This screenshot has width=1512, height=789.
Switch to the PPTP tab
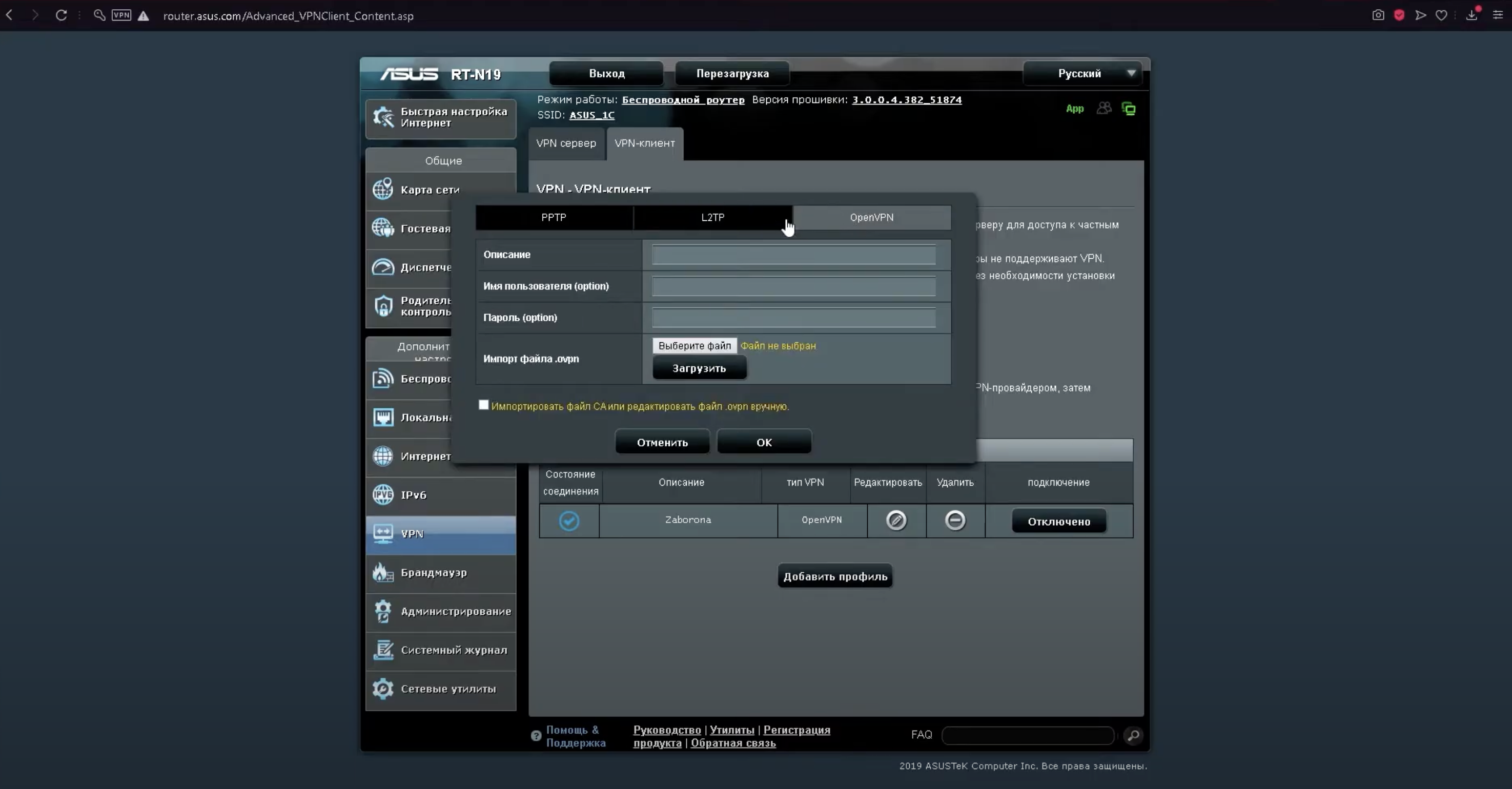tap(554, 218)
